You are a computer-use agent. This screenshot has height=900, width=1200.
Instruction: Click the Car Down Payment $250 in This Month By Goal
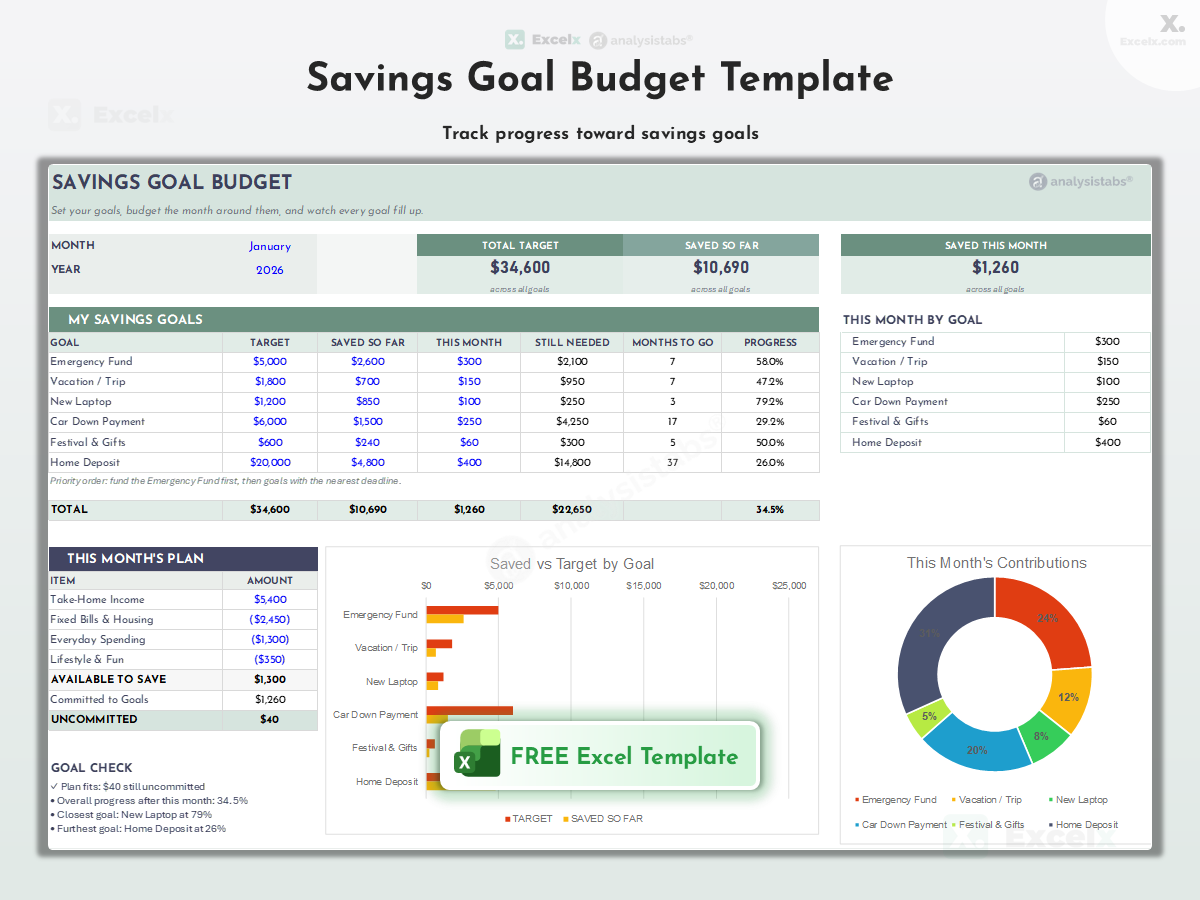pos(1108,402)
